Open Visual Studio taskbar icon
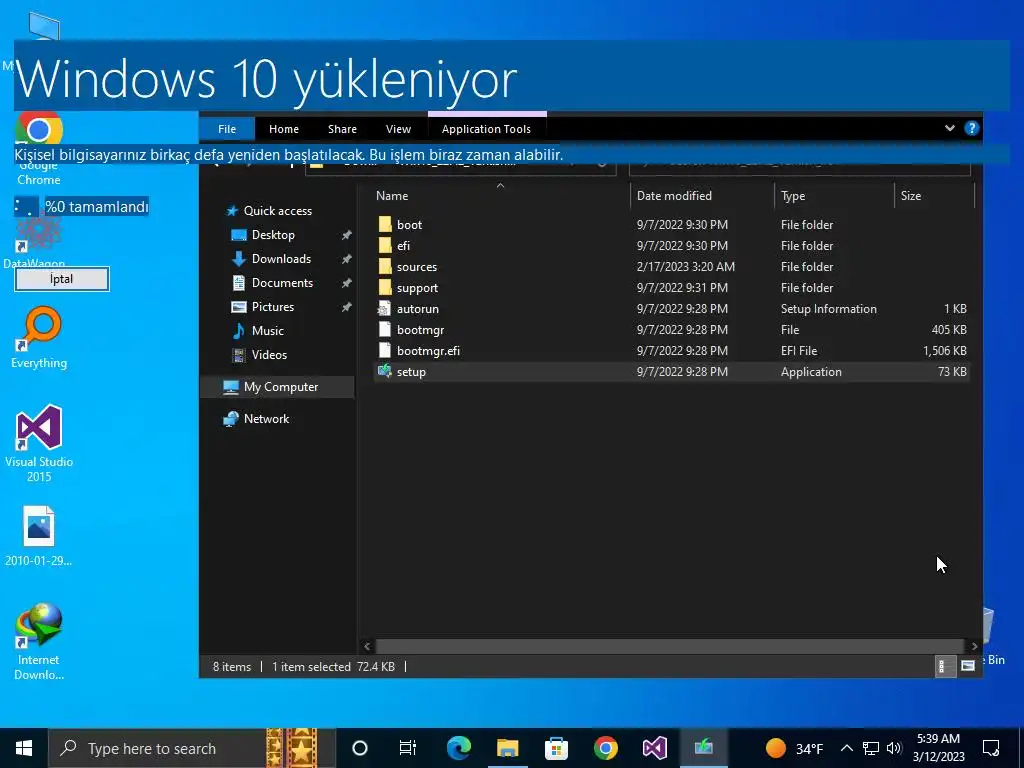This screenshot has height=768, width=1024. point(654,748)
